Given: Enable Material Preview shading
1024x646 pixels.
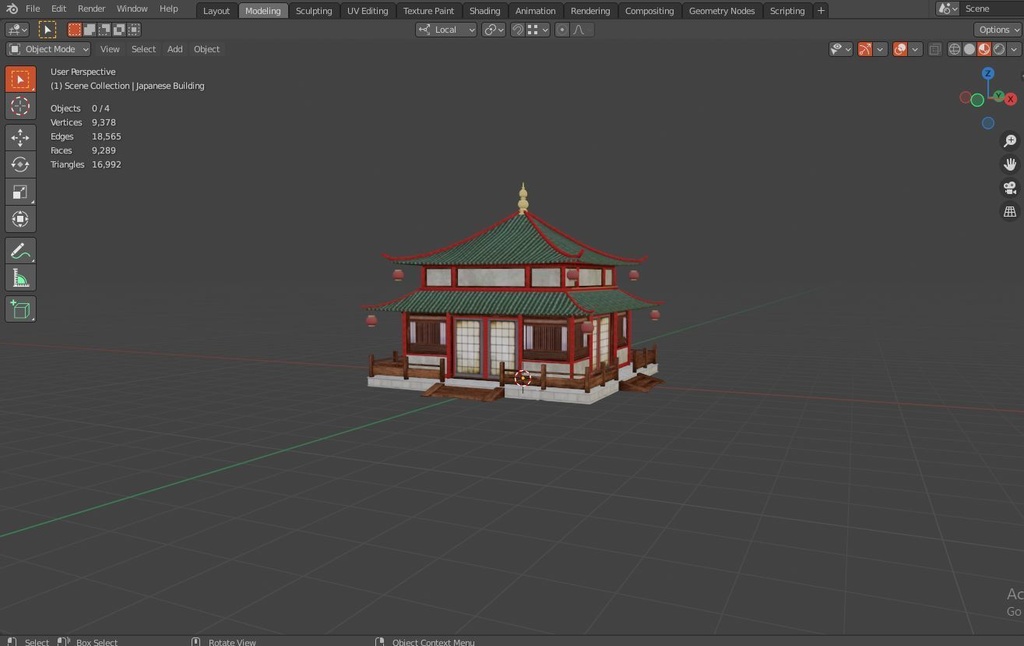Looking at the screenshot, I should (983, 48).
